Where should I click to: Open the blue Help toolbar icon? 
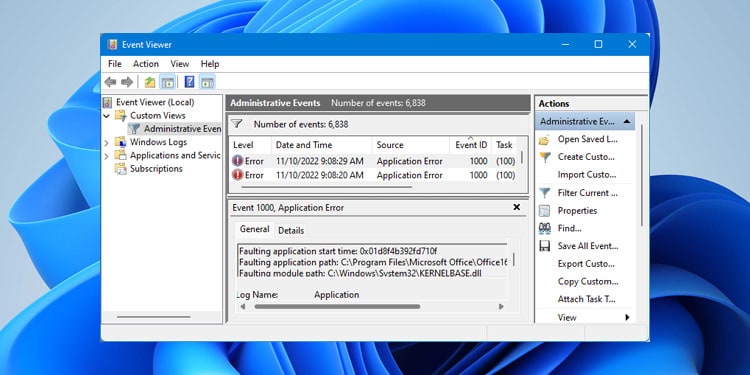(189, 82)
